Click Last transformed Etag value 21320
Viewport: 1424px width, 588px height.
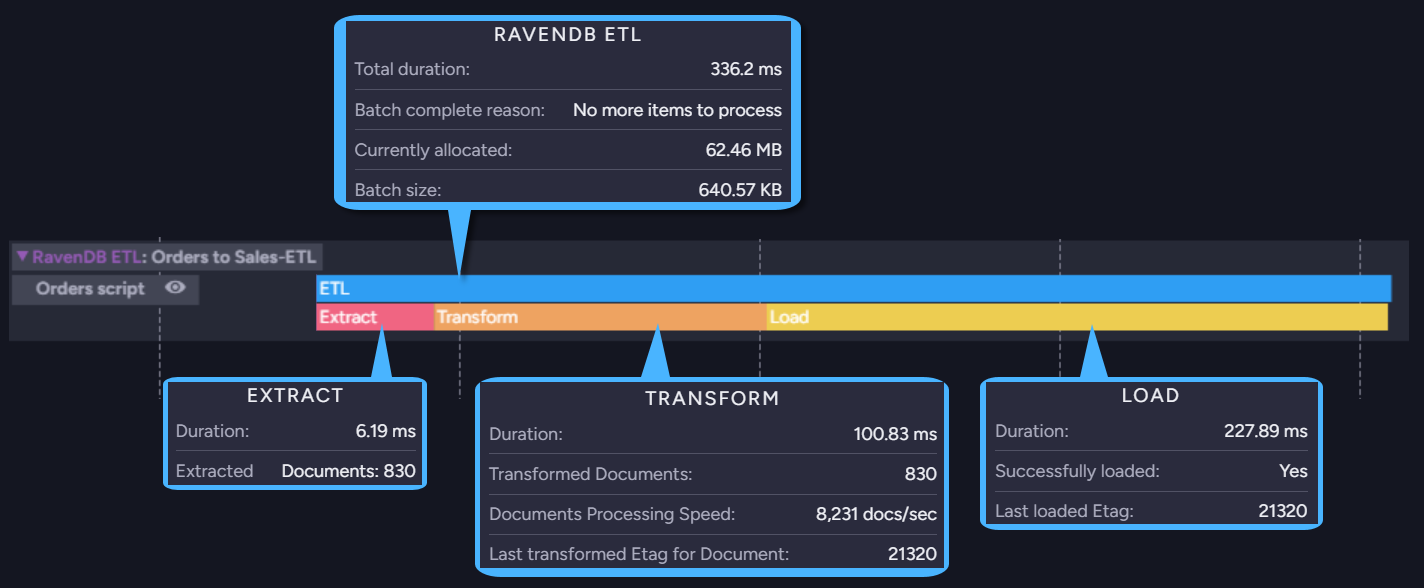(x=912, y=553)
